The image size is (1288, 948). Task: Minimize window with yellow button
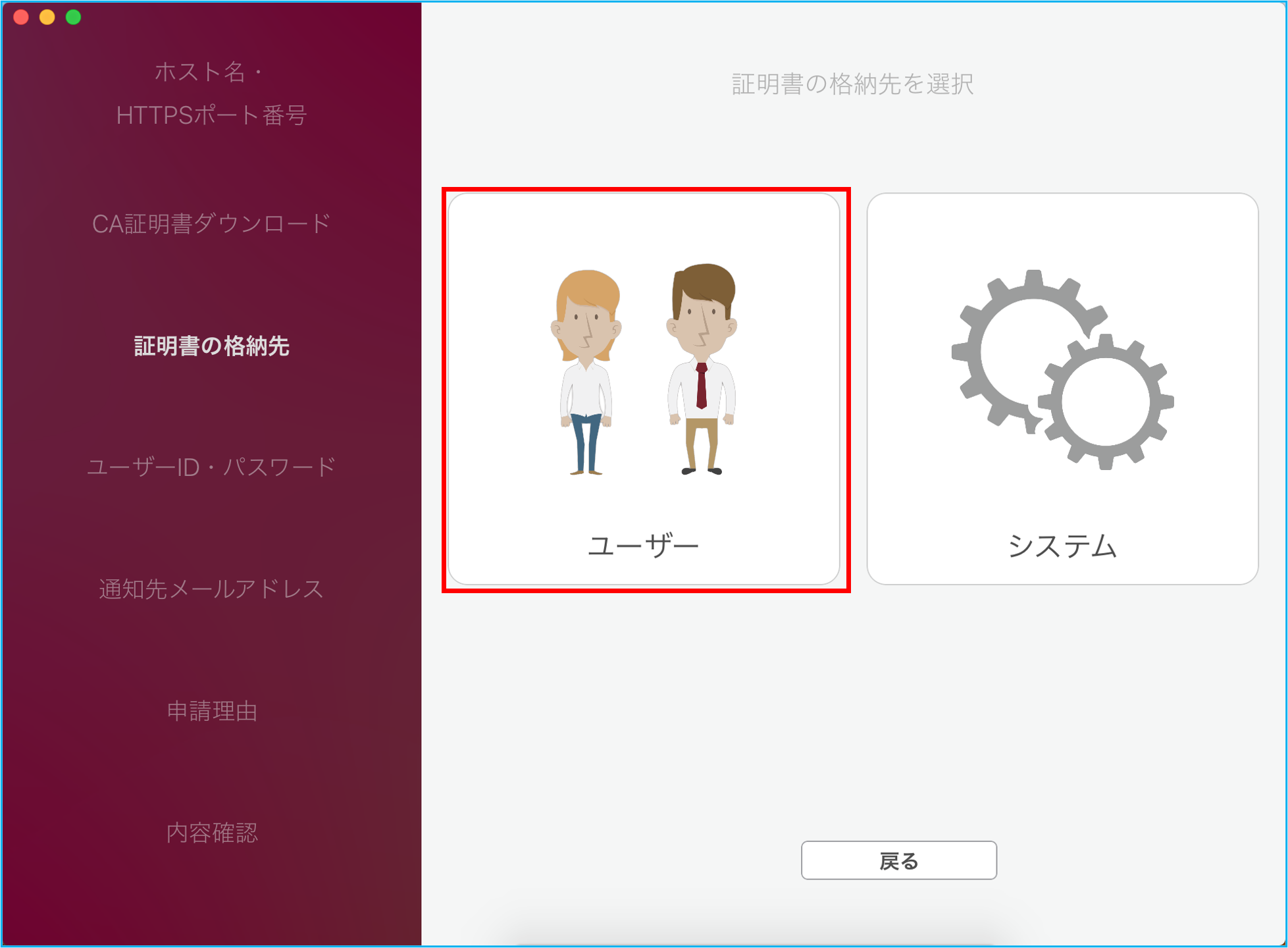pos(47,17)
